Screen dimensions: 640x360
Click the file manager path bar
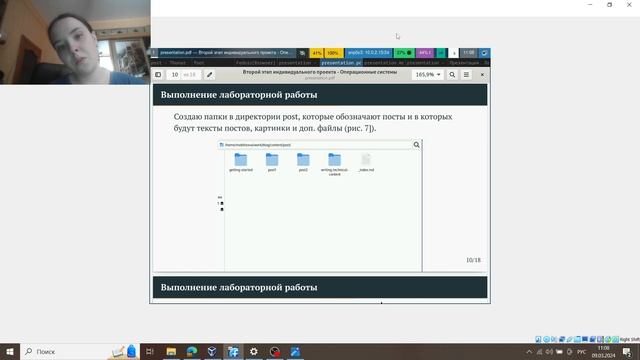coord(314,145)
